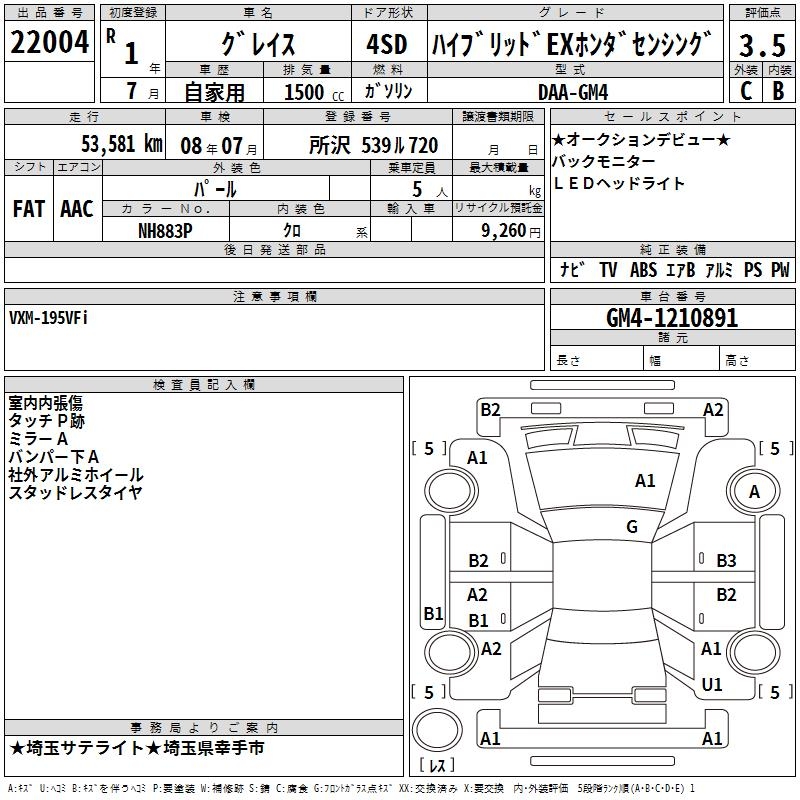Screen dimensions: 800x800
Task: Click the TV equipment label
Action: (608, 269)
